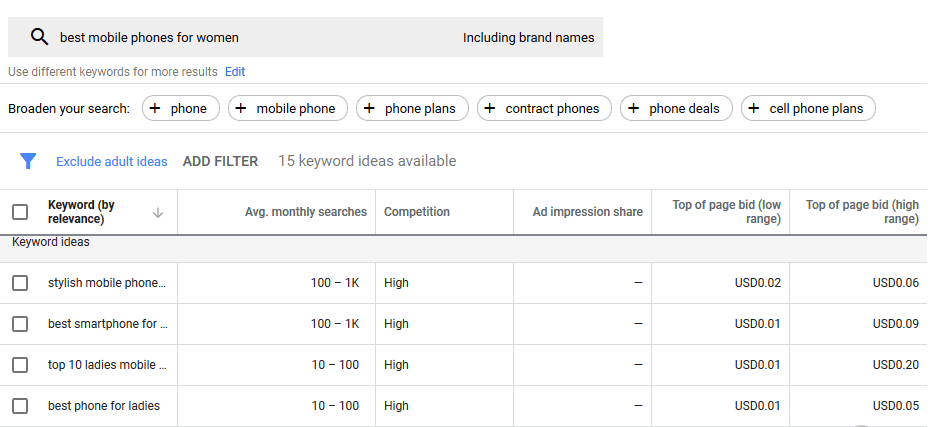This screenshot has width=940, height=427.
Task: Click the 'USD0.06' high bid value
Action: 896,282
